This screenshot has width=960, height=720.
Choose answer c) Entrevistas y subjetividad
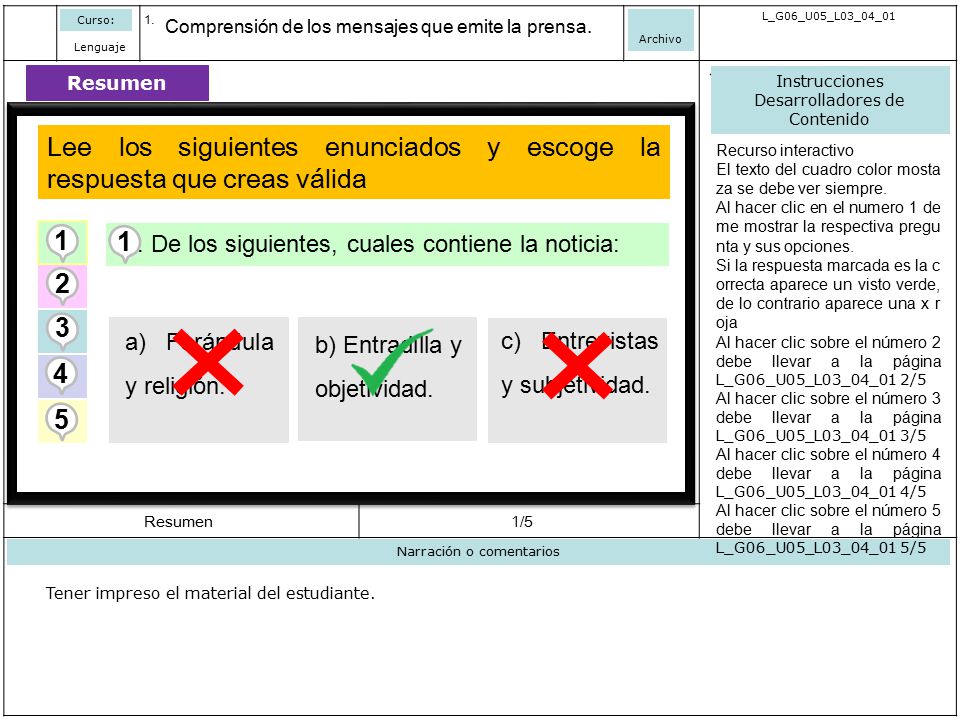[577, 380]
